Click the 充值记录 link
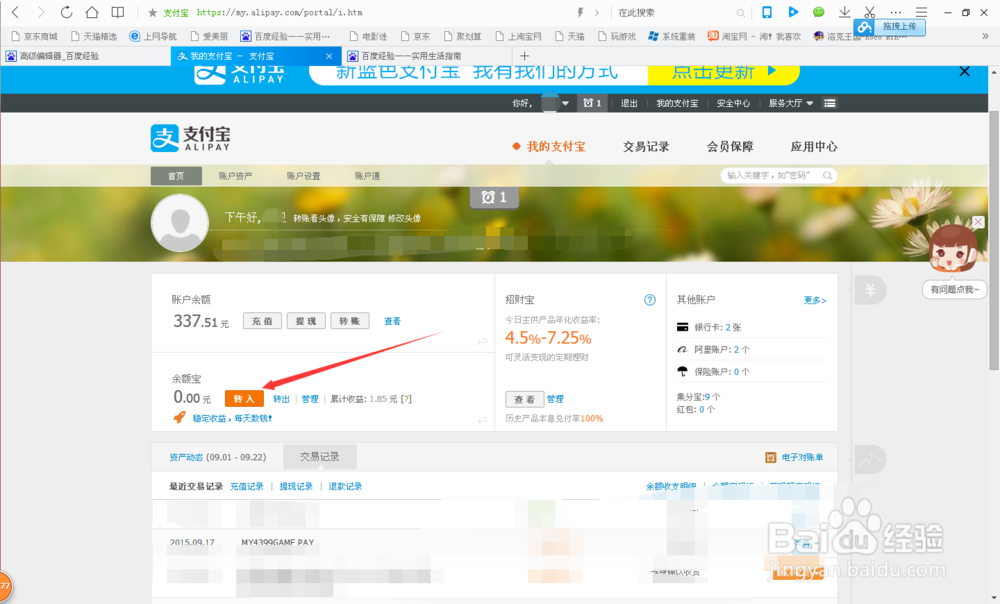This screenshot has height=604, width=1000. pos(247,487)
